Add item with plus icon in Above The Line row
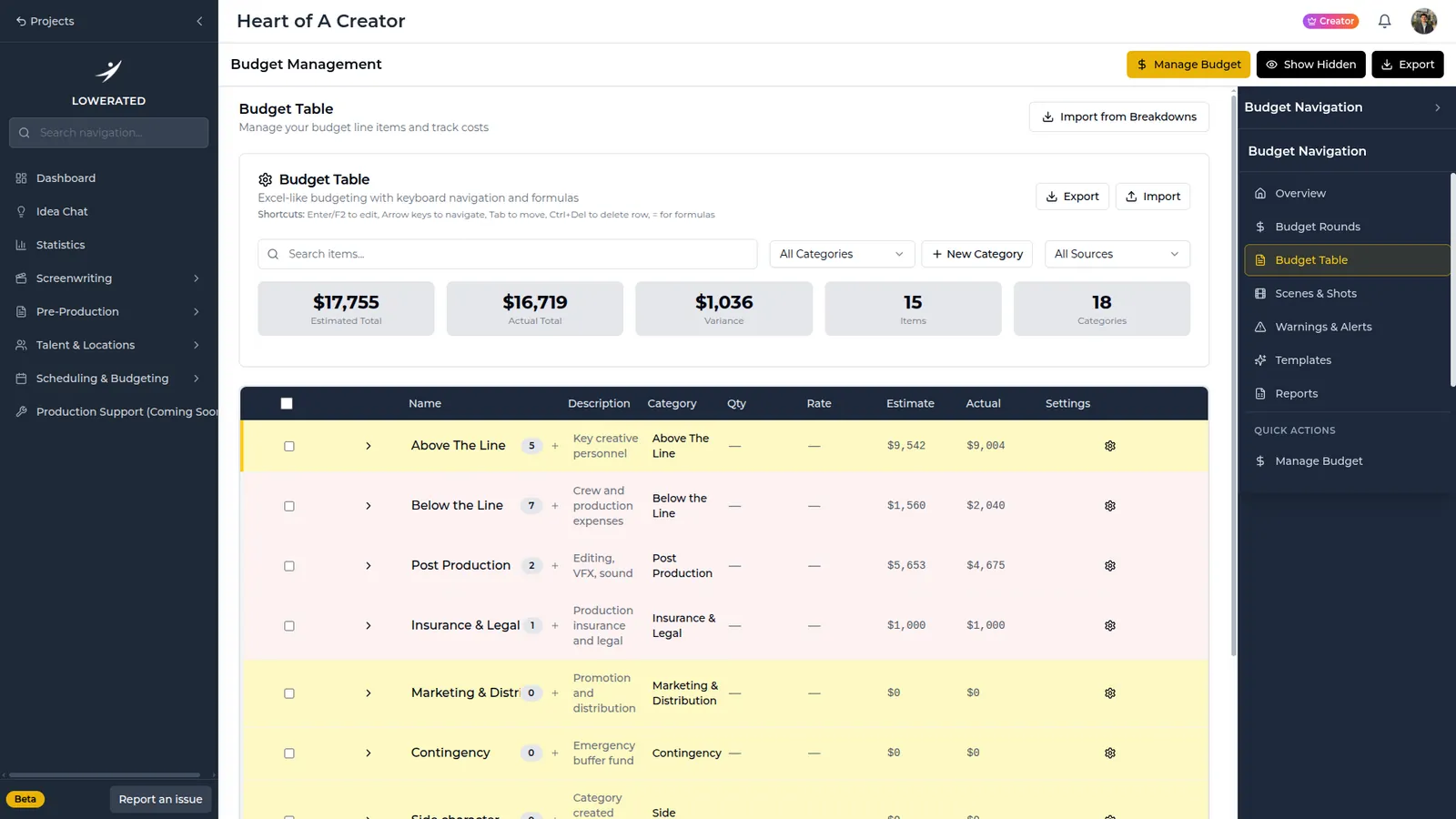Screen dimensions: 1456x819 [555, 446]
